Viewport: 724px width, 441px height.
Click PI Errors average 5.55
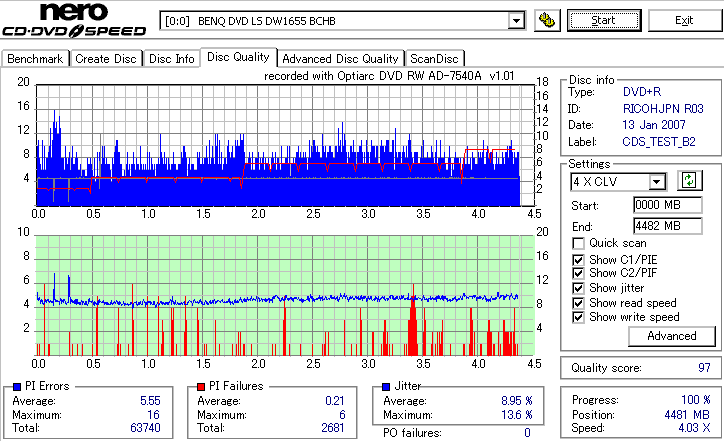pyautogui.click(x=151, y=401)
